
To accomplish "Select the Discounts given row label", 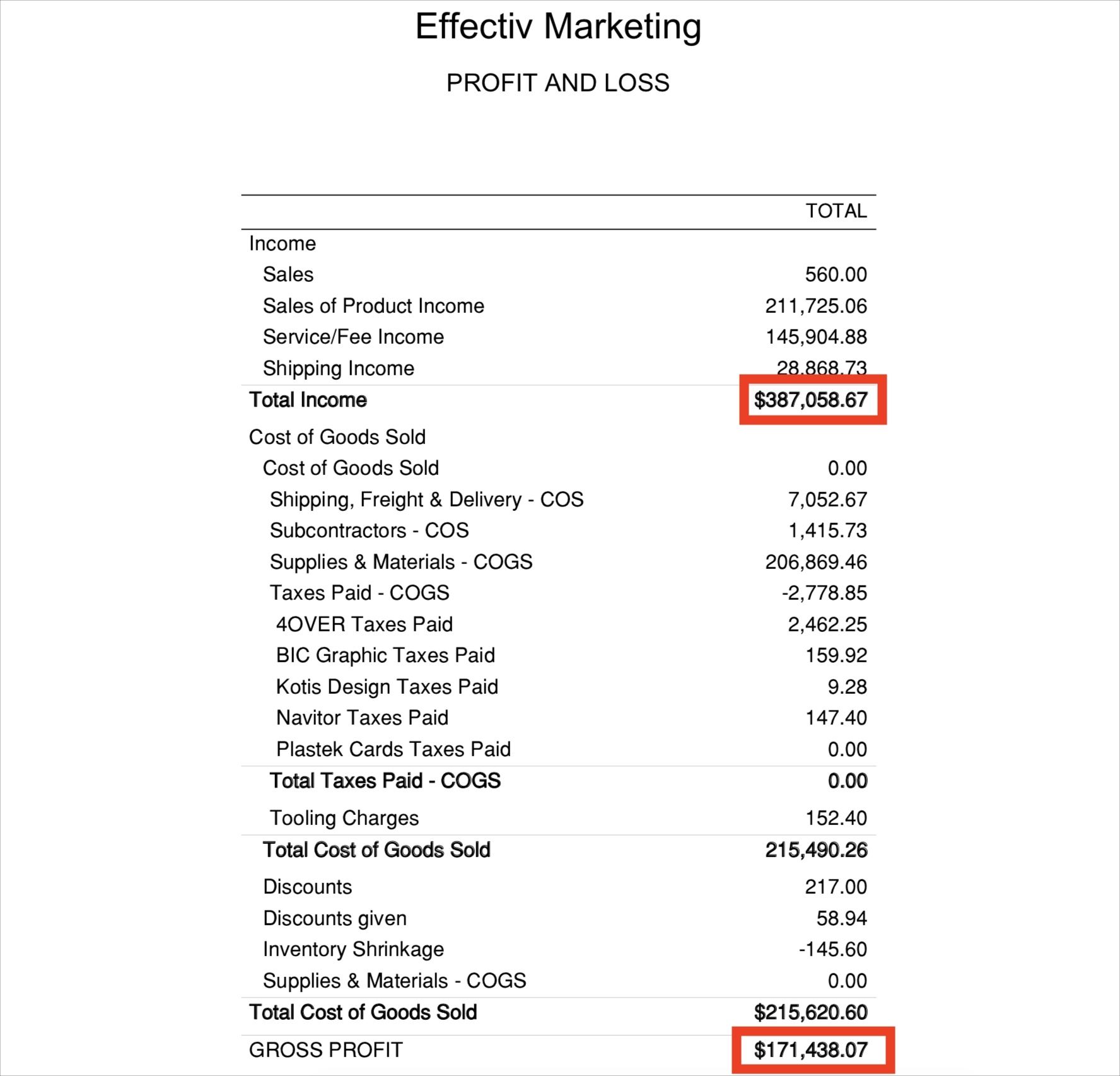I will [334, 918].
